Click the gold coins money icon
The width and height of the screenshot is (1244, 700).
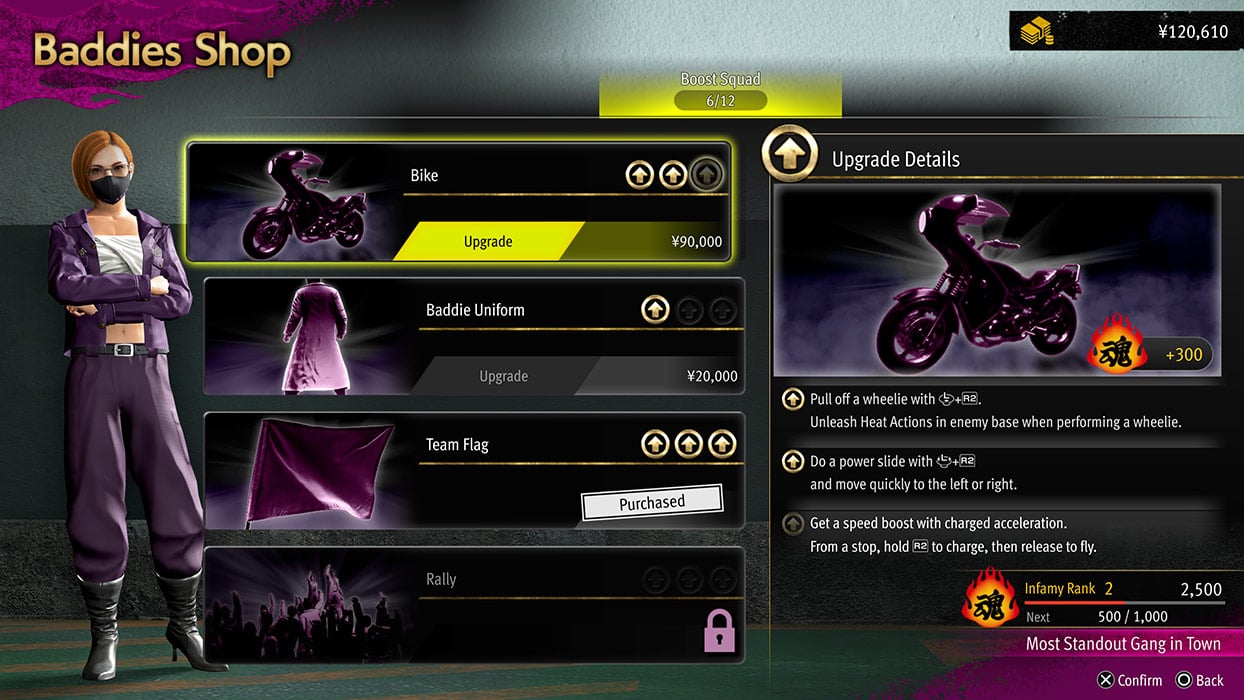pyautogui.click(x=1037, y=32)
